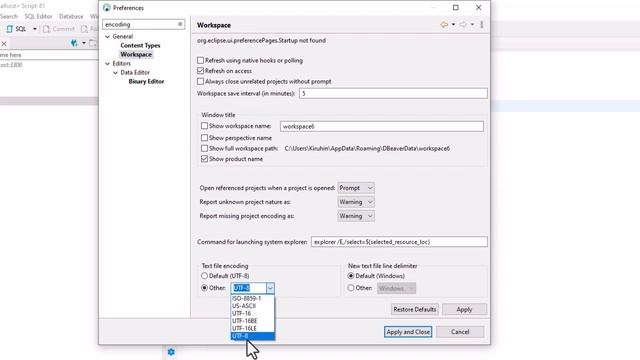Collapse the Editors tree node
The image size is (640, 360).
(x=108, y=64)
